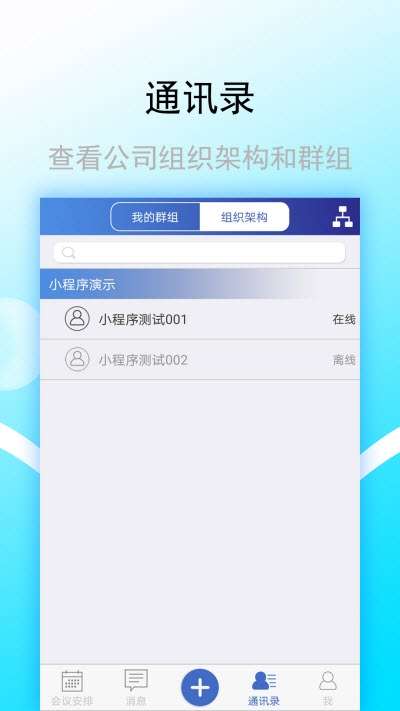
Task: Tap avatar of 小程序测试002
Action: 77,360
